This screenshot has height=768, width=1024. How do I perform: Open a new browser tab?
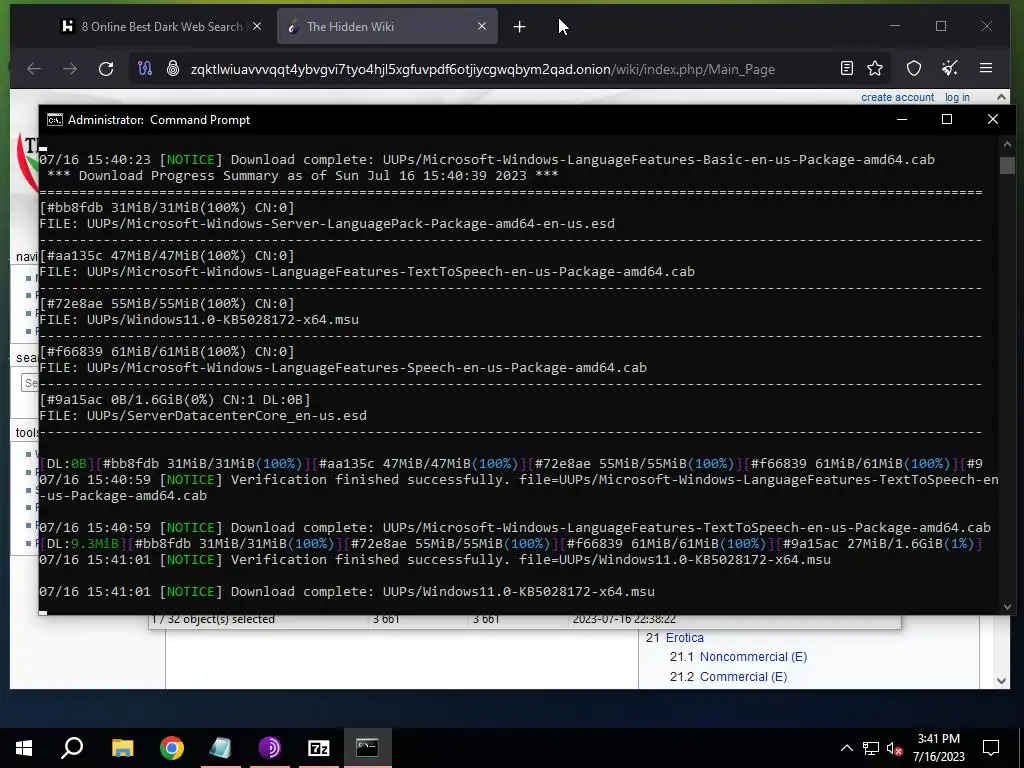tap(519, 27)
